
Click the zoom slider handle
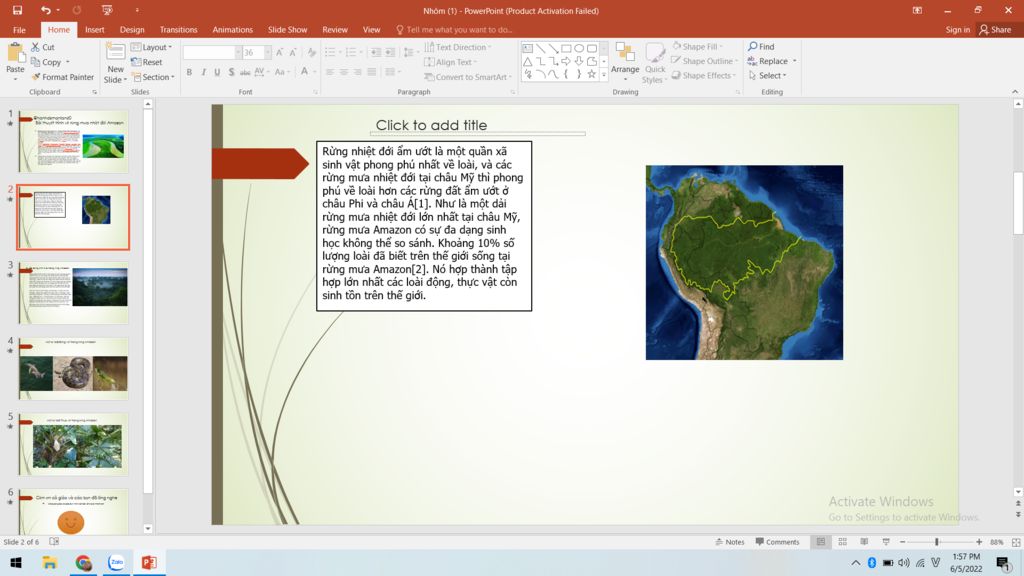point(936,542)
